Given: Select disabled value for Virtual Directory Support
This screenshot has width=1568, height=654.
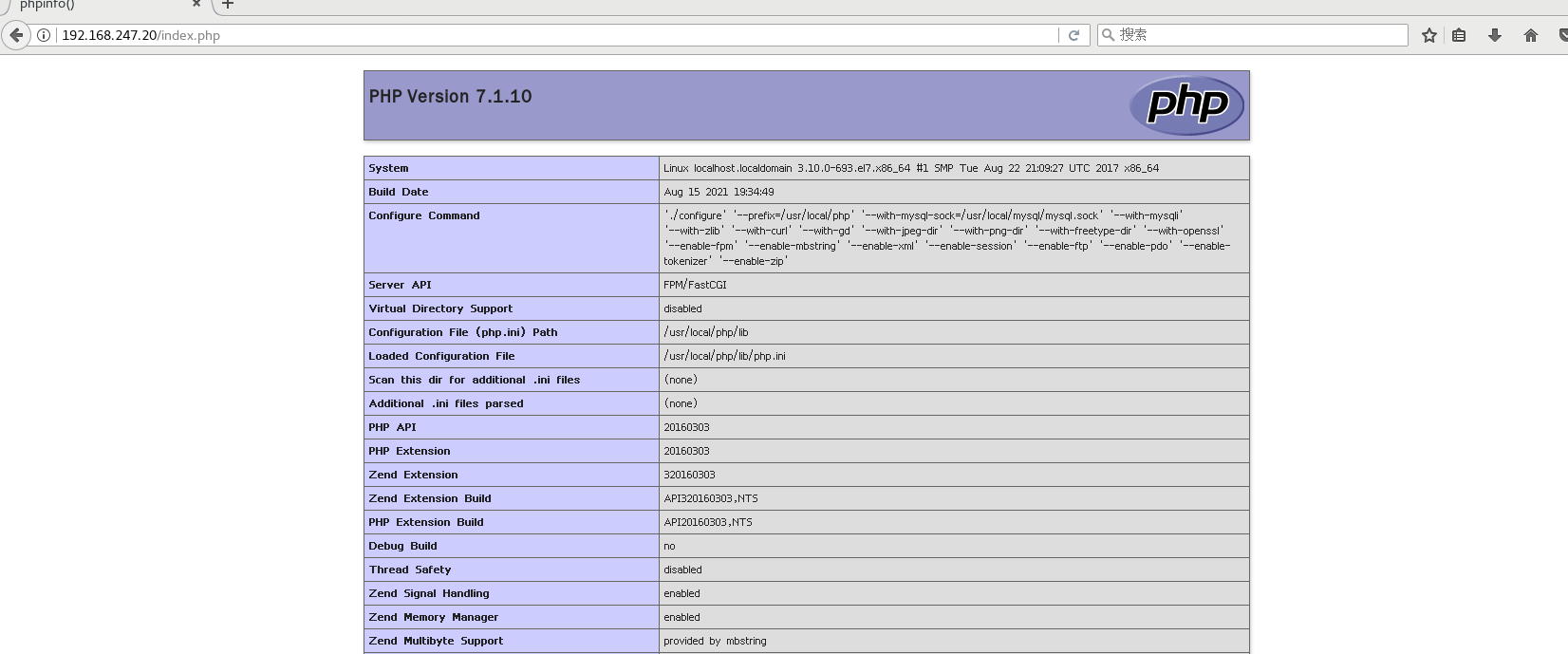Looking at the screenshot, I should tap(682, 308).
